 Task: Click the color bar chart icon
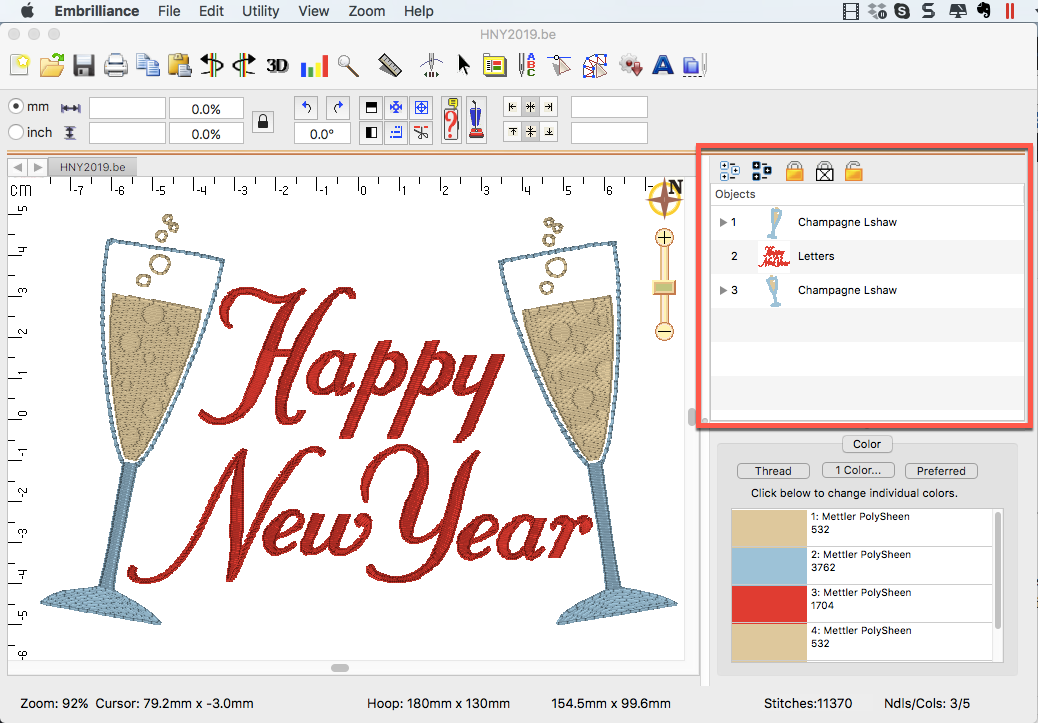[x=314, y=66]
